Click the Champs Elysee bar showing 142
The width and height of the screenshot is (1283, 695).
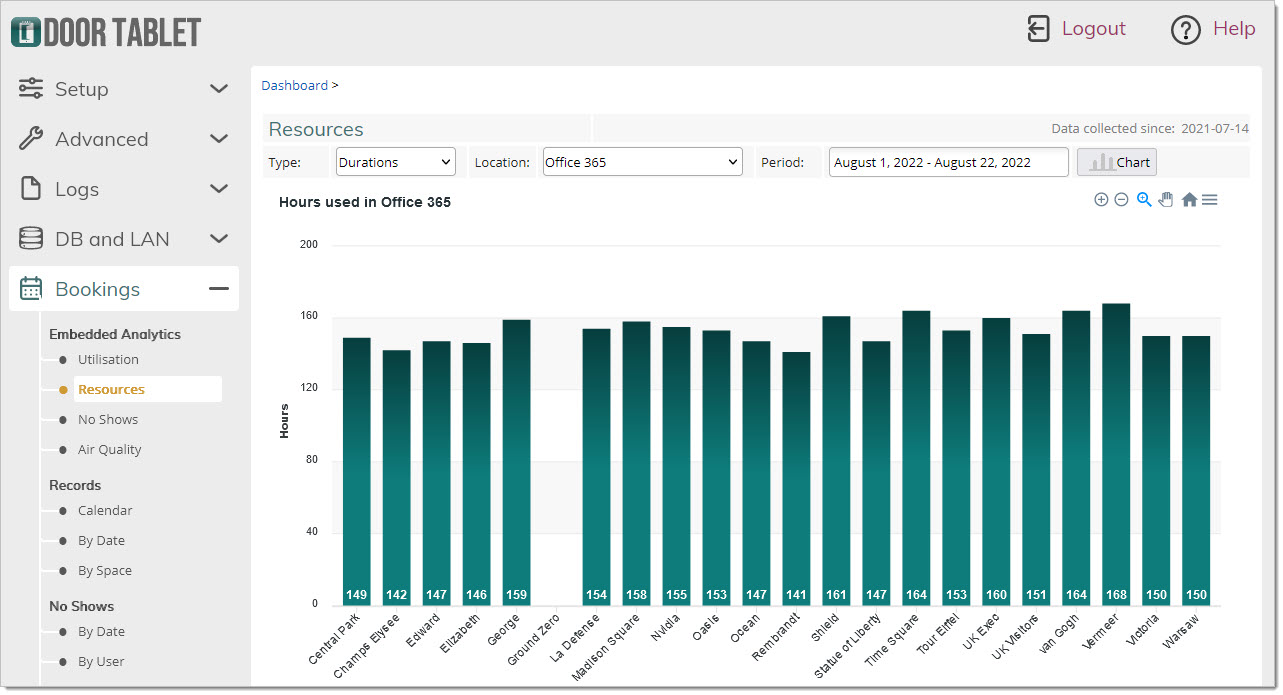pyautogui.click(x=397, y=477)
